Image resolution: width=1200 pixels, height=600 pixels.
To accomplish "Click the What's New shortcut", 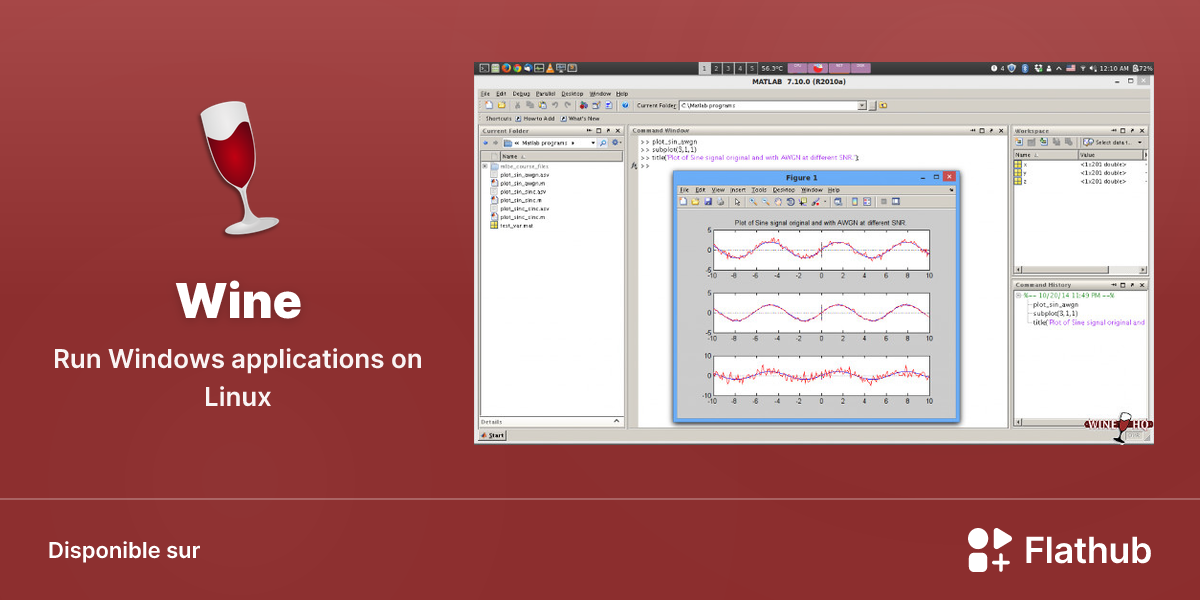I will tap(579, 118).
